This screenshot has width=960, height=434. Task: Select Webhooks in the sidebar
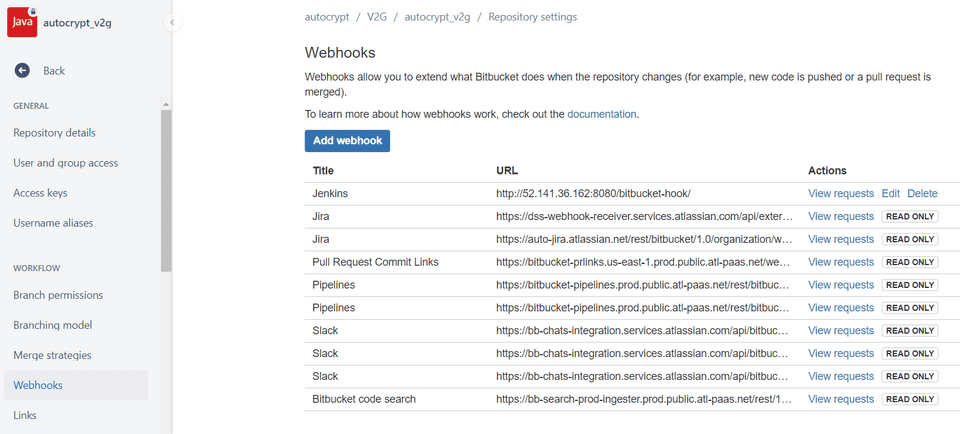coord(38,385)
